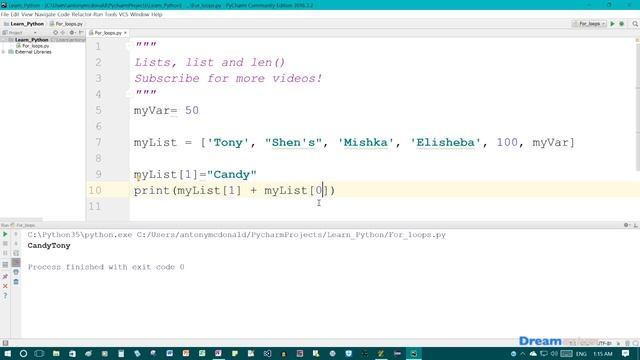Click the myVar assignment on line 5
The width and height of the screenshot is (640, 360).
(166, 110)
